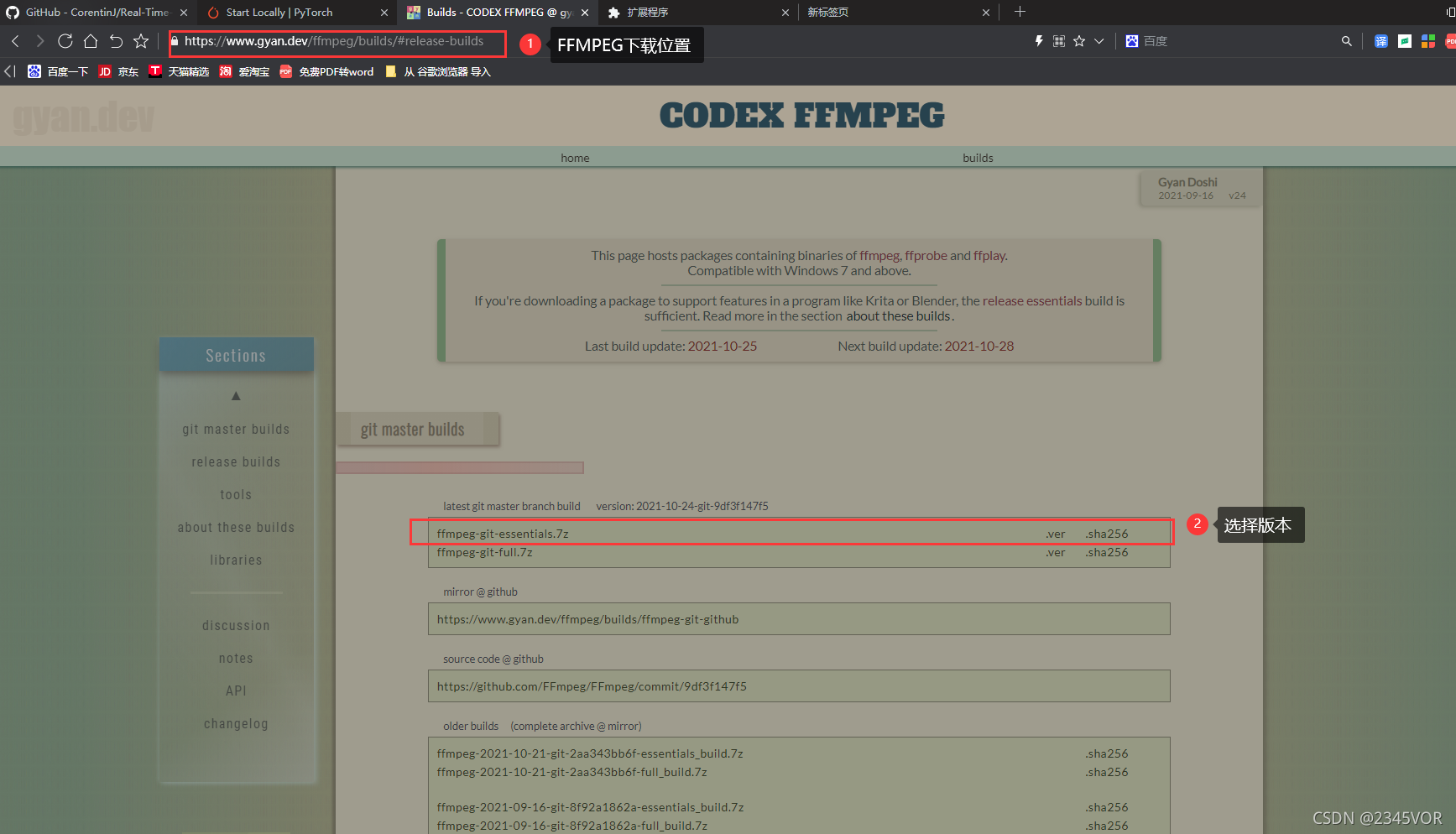The height and width of the screenshot is (834, 1456).
Task: Open discussion link in sidebar
Action: pyautogui.click(x=236, y=626)
